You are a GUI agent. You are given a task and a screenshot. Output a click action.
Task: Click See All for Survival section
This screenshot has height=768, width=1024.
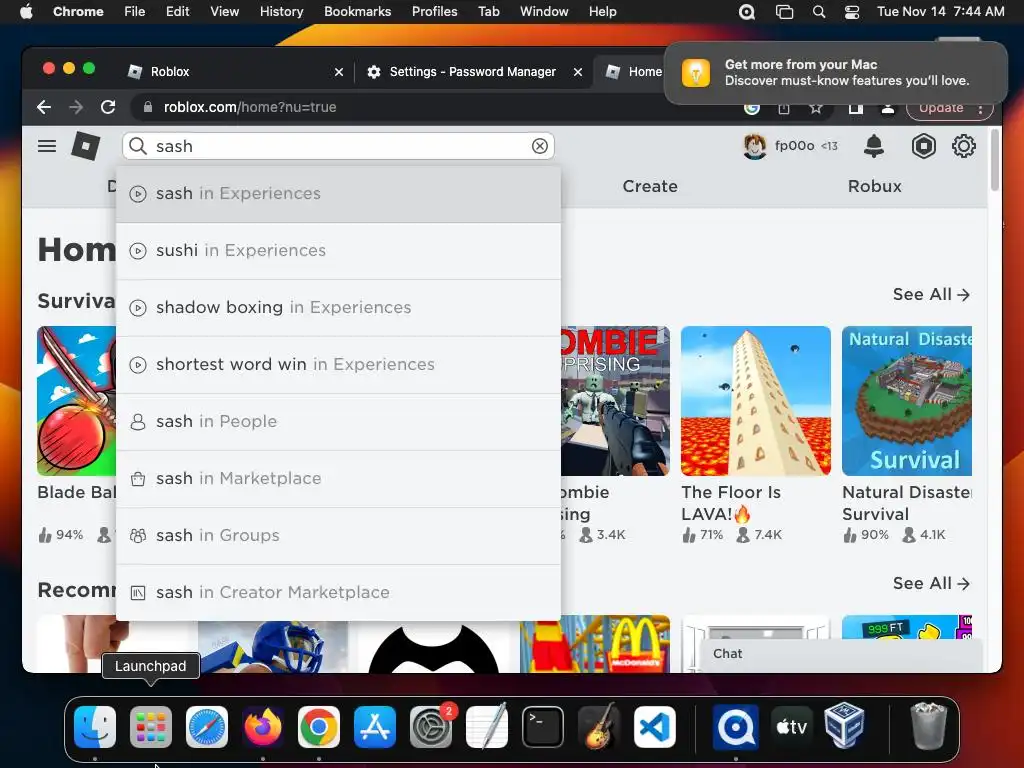point(931,295)
